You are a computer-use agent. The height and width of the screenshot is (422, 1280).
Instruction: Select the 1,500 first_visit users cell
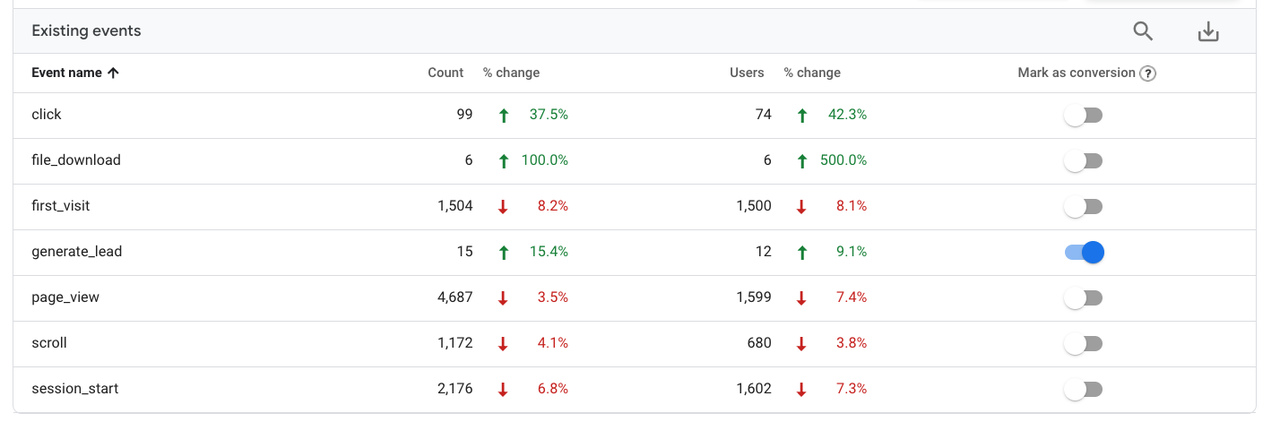pos(754,206)
